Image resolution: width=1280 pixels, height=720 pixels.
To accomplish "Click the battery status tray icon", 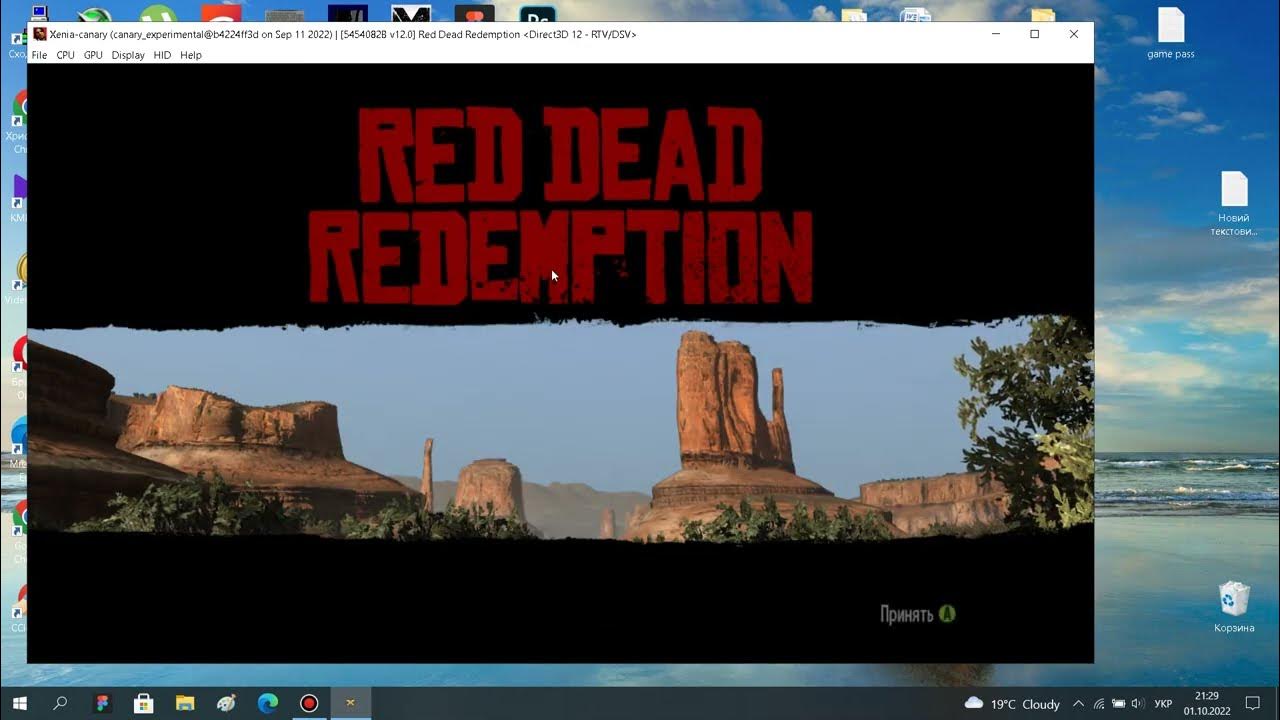I will [1119, 704].
